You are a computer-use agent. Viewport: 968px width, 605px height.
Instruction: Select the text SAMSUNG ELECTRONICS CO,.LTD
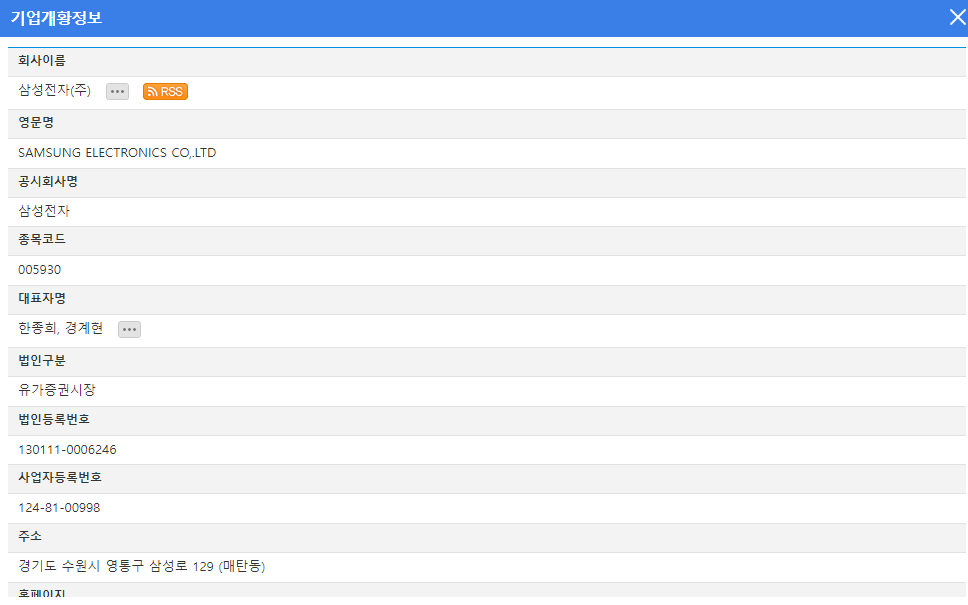click(x=117, y=152)
